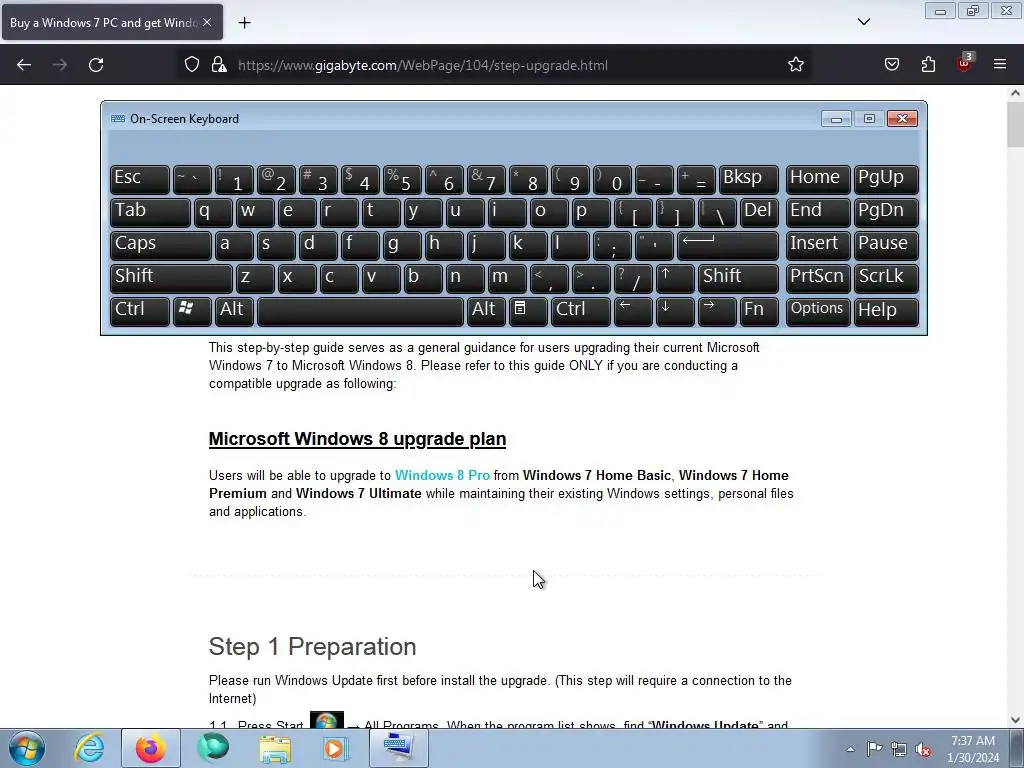Switch to Firefox in the taskbar
The height and width of the screenshot is (768, 1024).
point(151,748)
